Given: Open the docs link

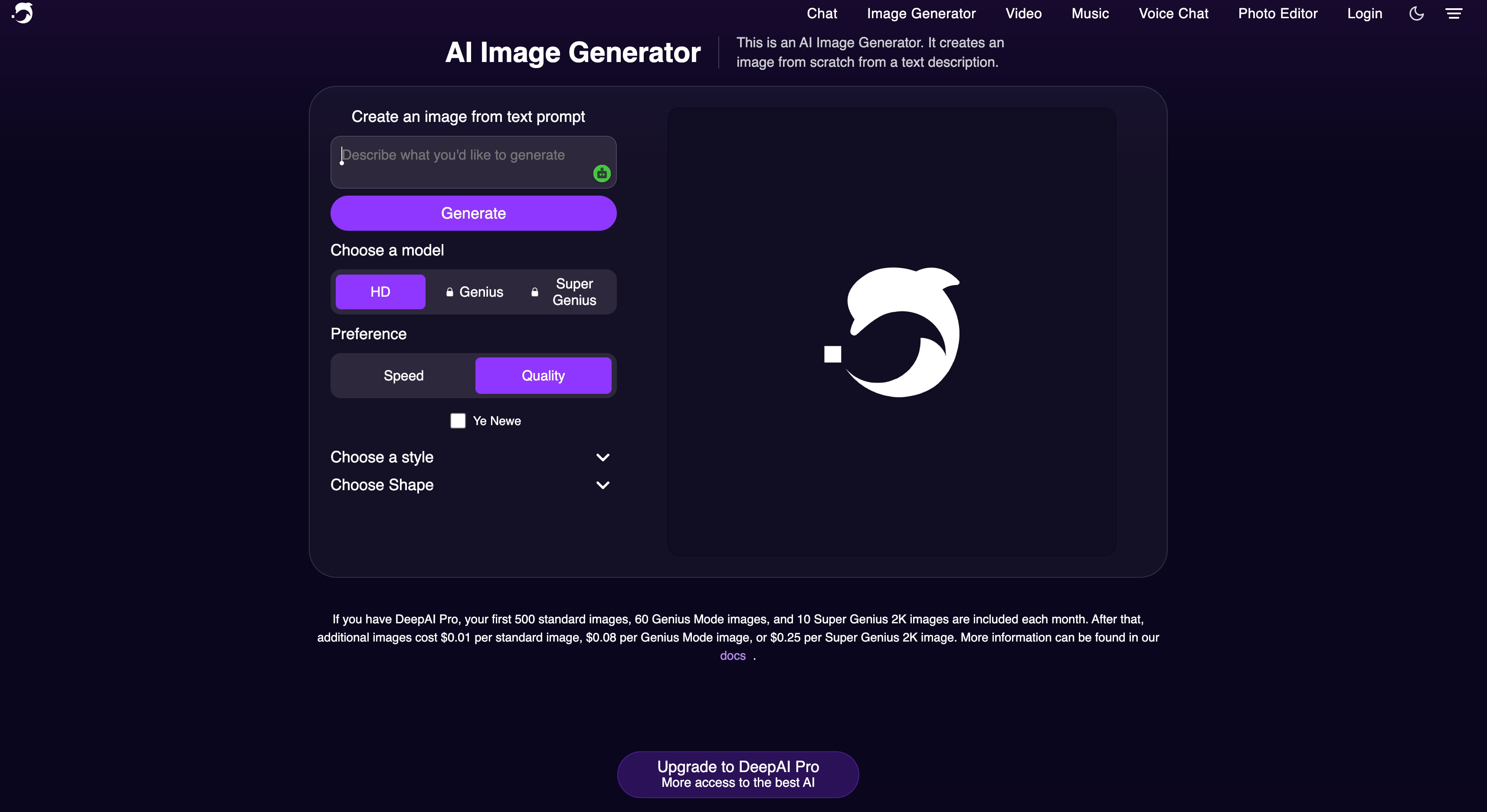Looking at the screenshot, I should 733,655.
